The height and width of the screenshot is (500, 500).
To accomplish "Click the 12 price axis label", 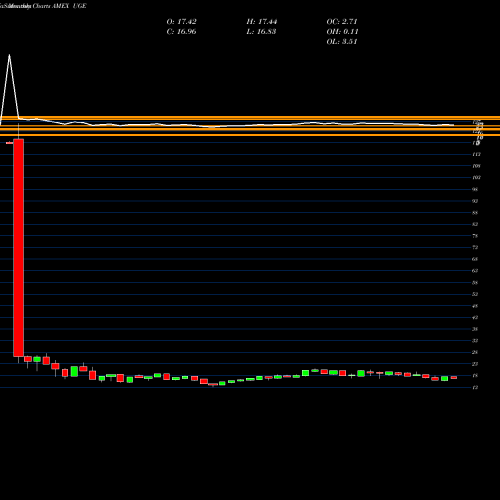I will (475, 387).
